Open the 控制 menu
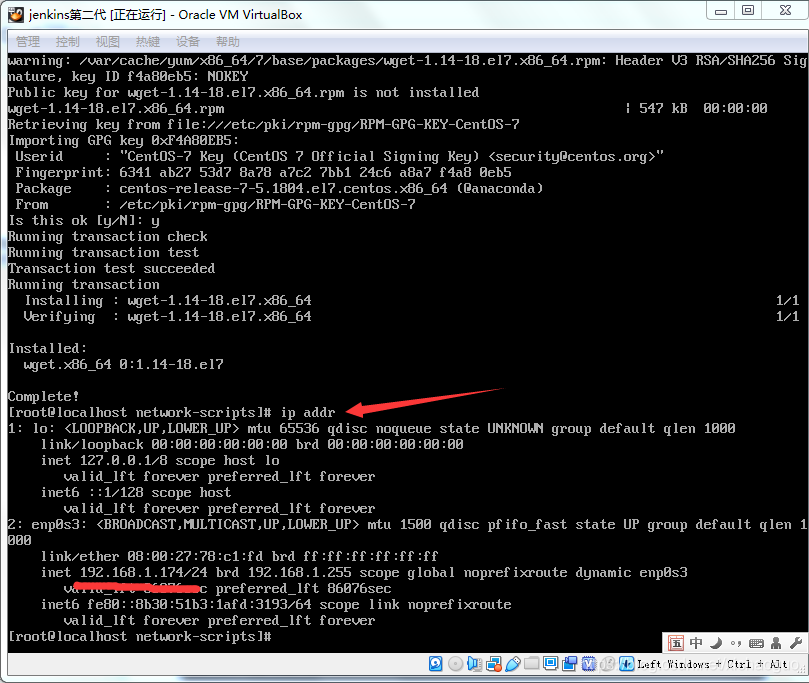809x683 pixels. click(68, 42)
